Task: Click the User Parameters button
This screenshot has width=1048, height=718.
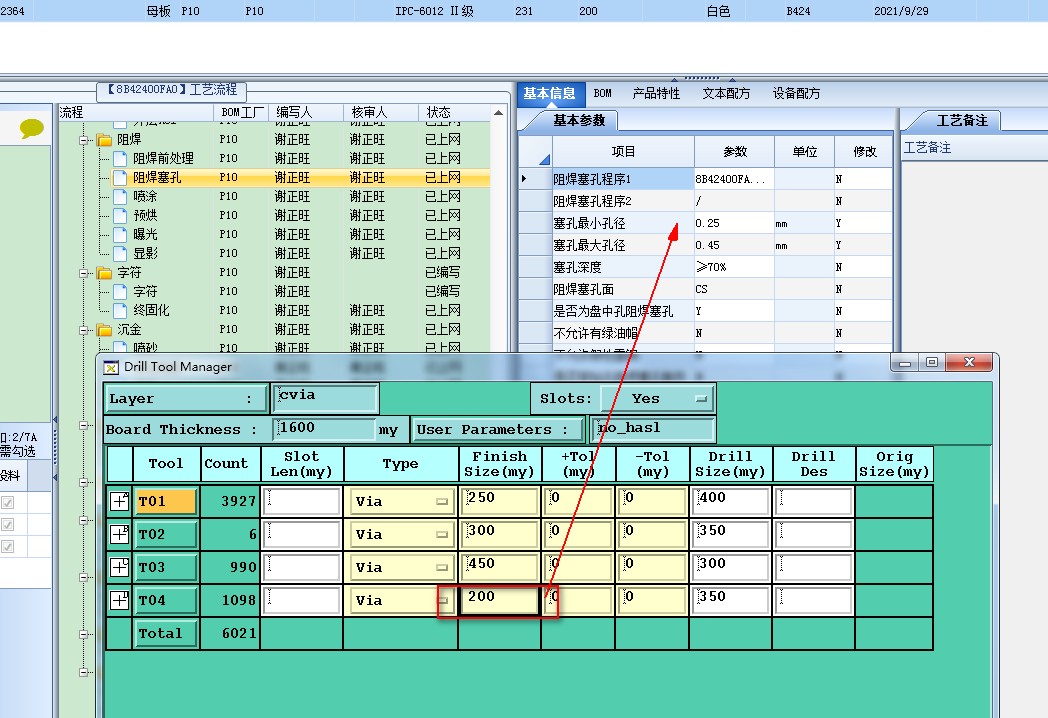Action: point(498,429)
